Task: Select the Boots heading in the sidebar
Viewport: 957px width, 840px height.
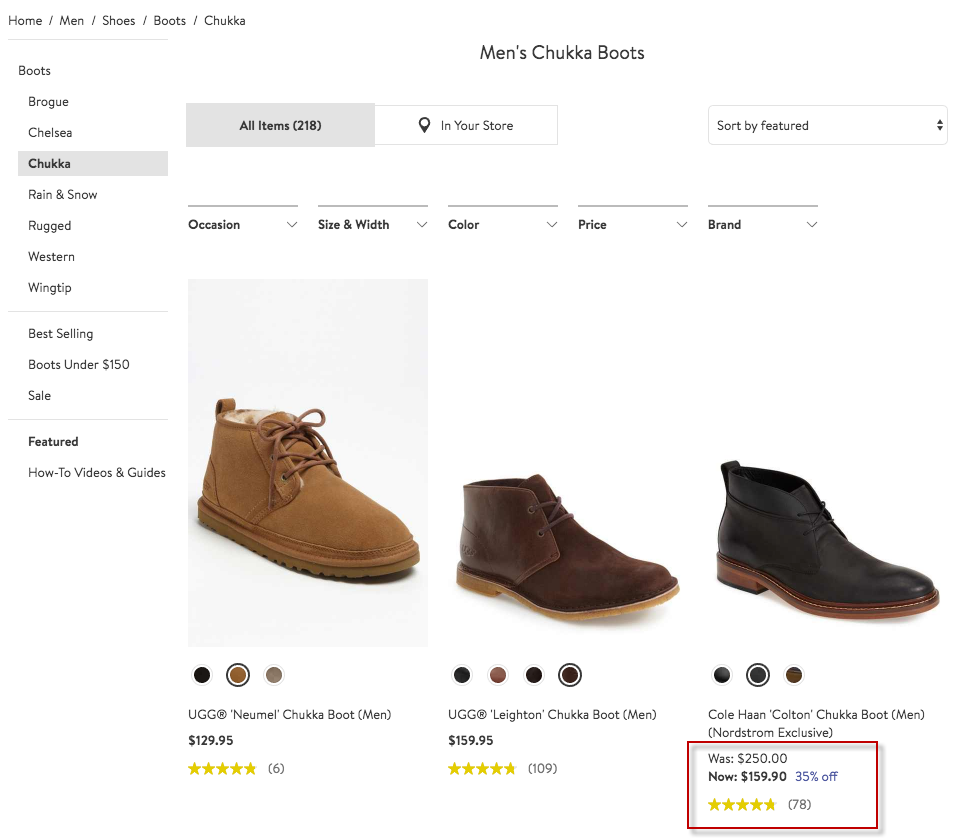Action: point(34,71)
